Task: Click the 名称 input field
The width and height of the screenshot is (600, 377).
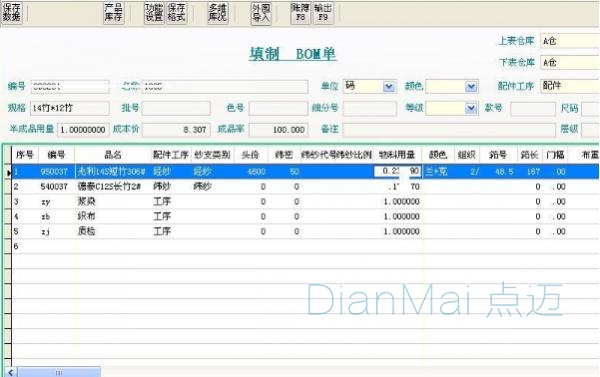Action: [225, 87]
